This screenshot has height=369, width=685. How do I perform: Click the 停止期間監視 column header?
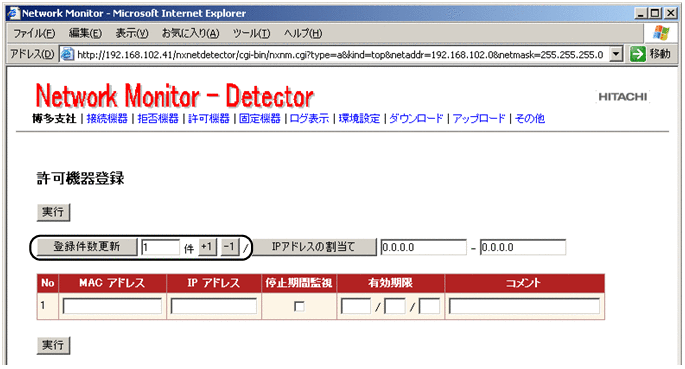pos(299,283)
